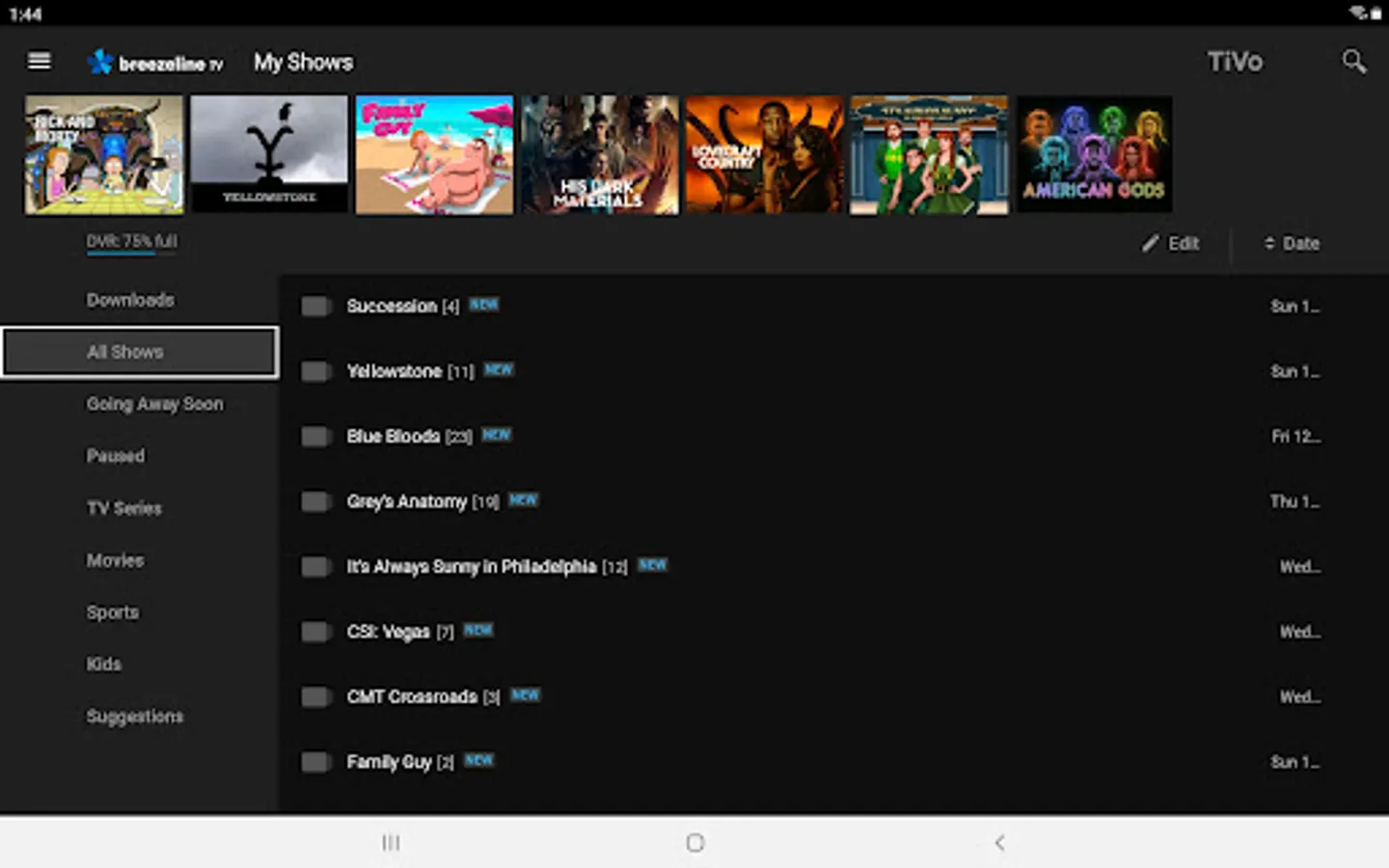Filter by Movies

pyautogui.click(x=115, y=560)
